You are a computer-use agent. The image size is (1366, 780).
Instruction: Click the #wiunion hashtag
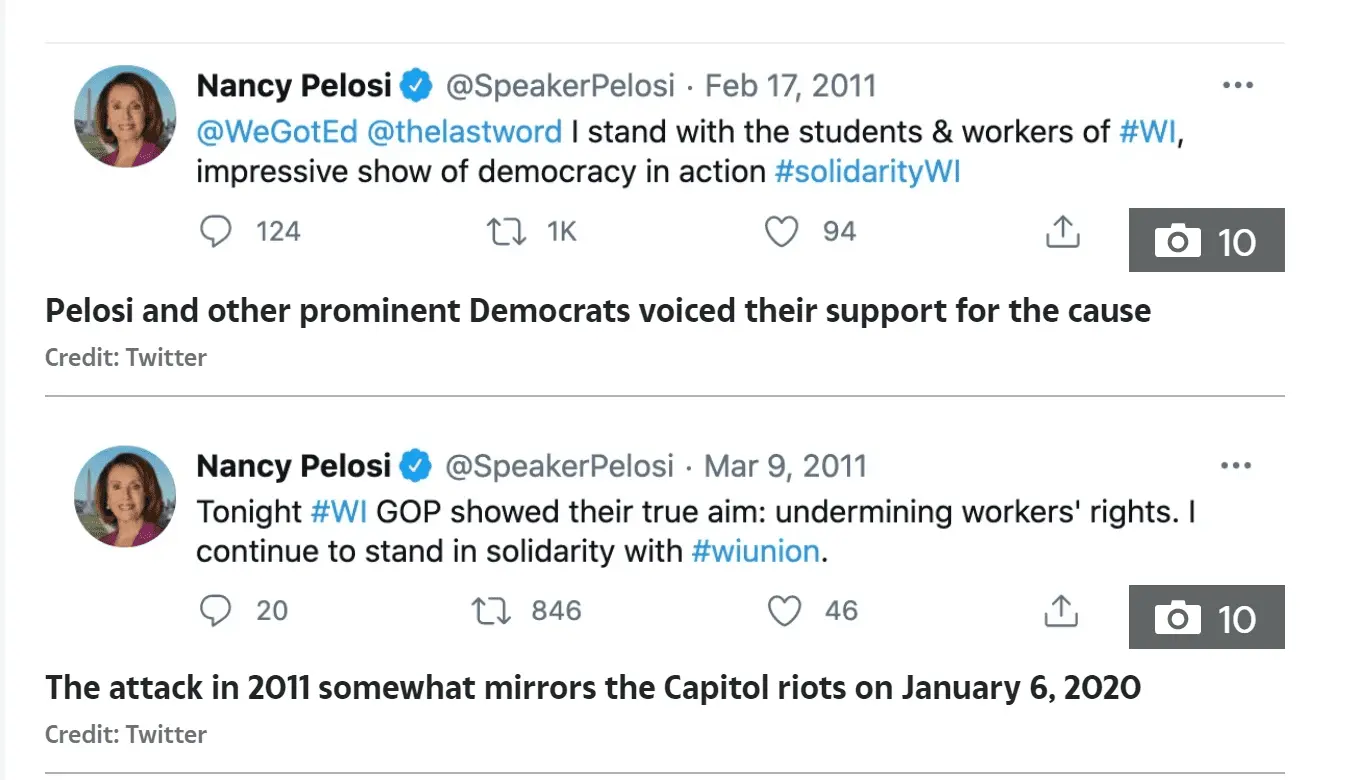(755, 551)
